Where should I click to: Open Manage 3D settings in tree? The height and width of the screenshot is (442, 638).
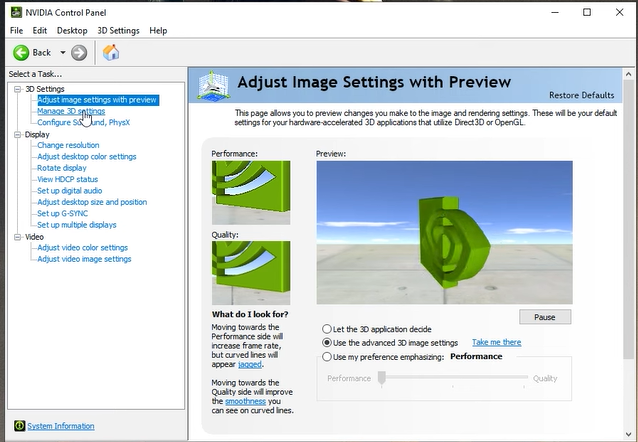[70, 111]
